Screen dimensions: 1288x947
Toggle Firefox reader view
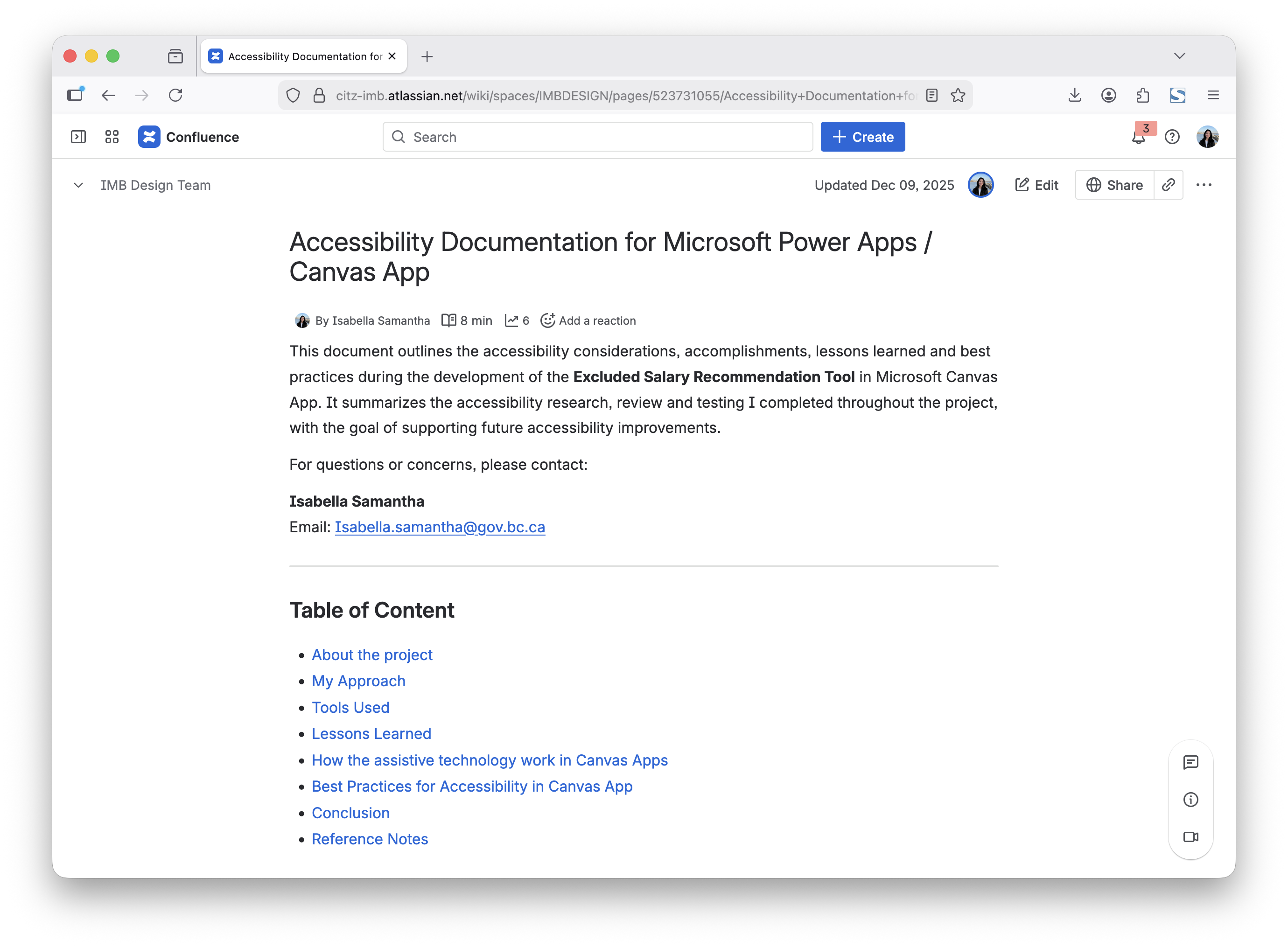[932, 95]
